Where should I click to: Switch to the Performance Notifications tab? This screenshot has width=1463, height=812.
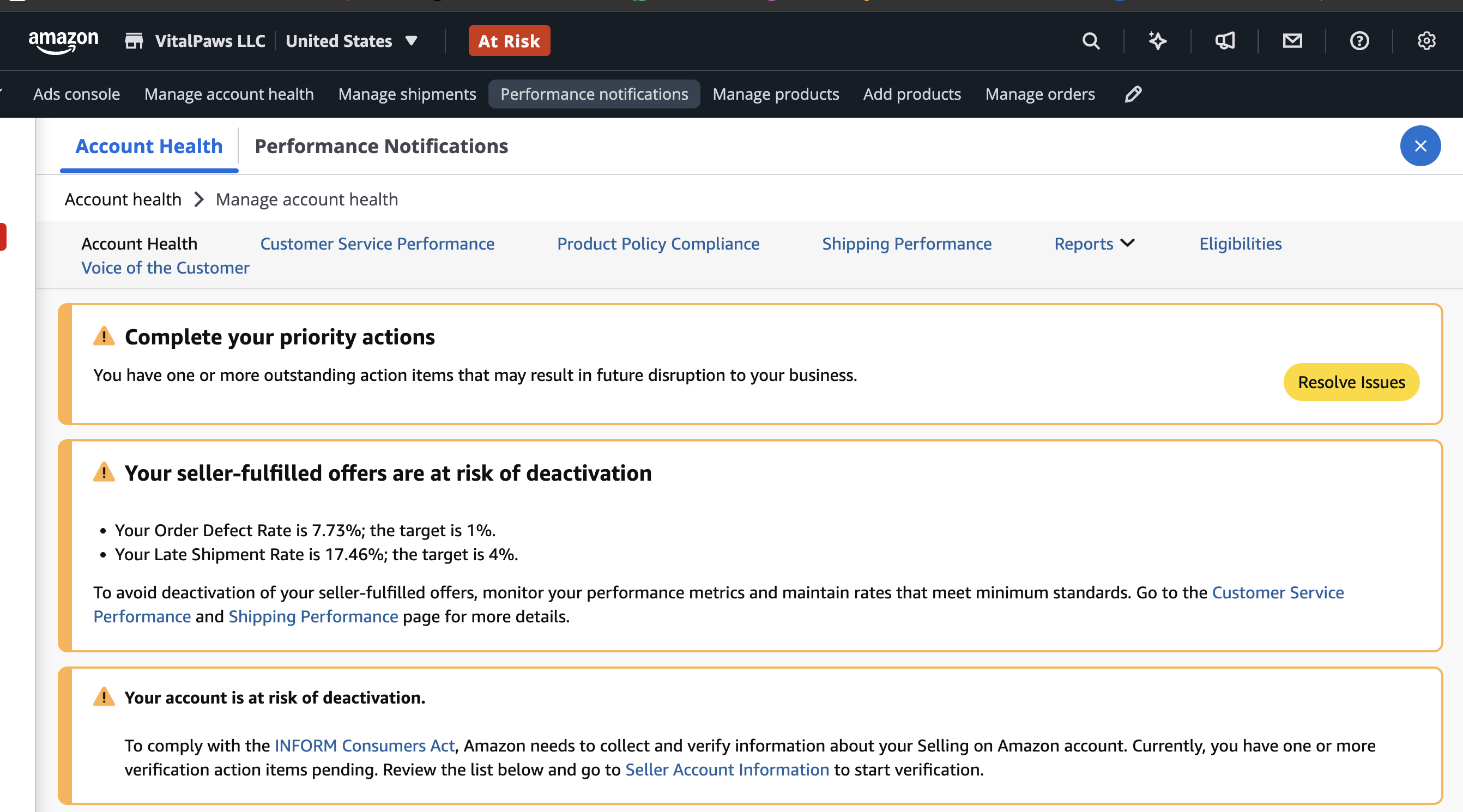(x=381, y=147)
